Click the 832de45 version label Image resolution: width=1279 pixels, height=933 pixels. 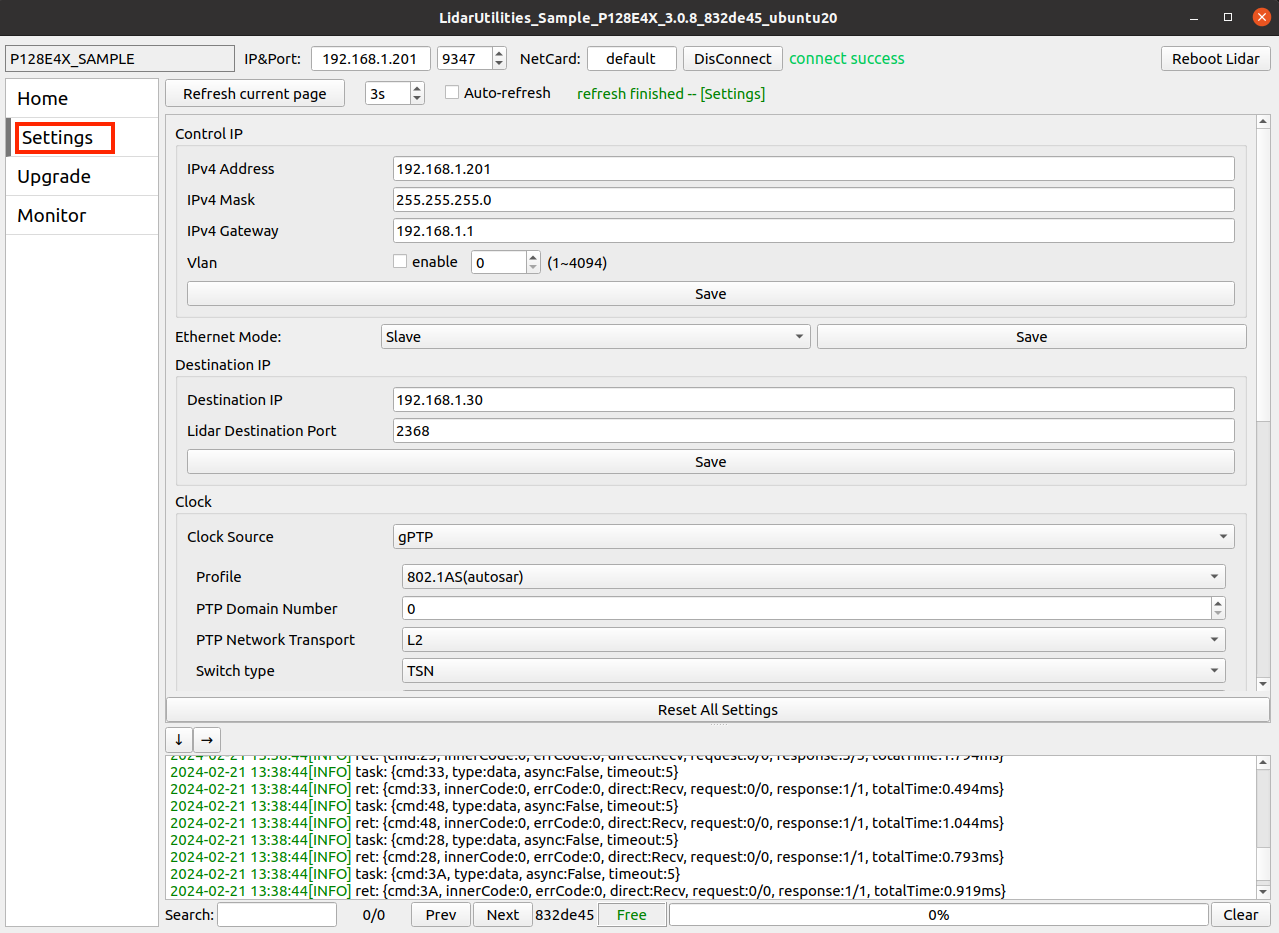[565, 915]
